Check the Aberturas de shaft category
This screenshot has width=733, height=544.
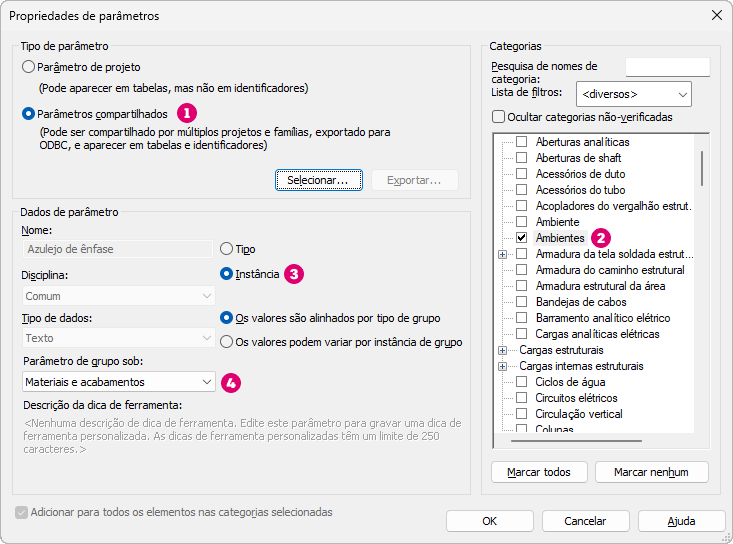521,158
